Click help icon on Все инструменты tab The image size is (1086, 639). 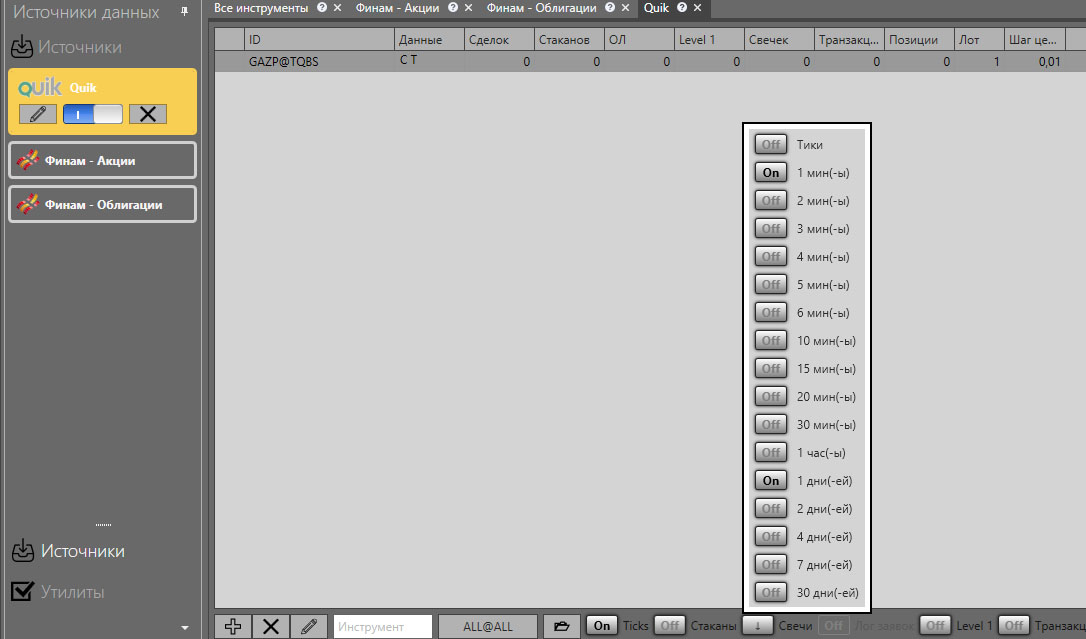click(x=321, y=8)
